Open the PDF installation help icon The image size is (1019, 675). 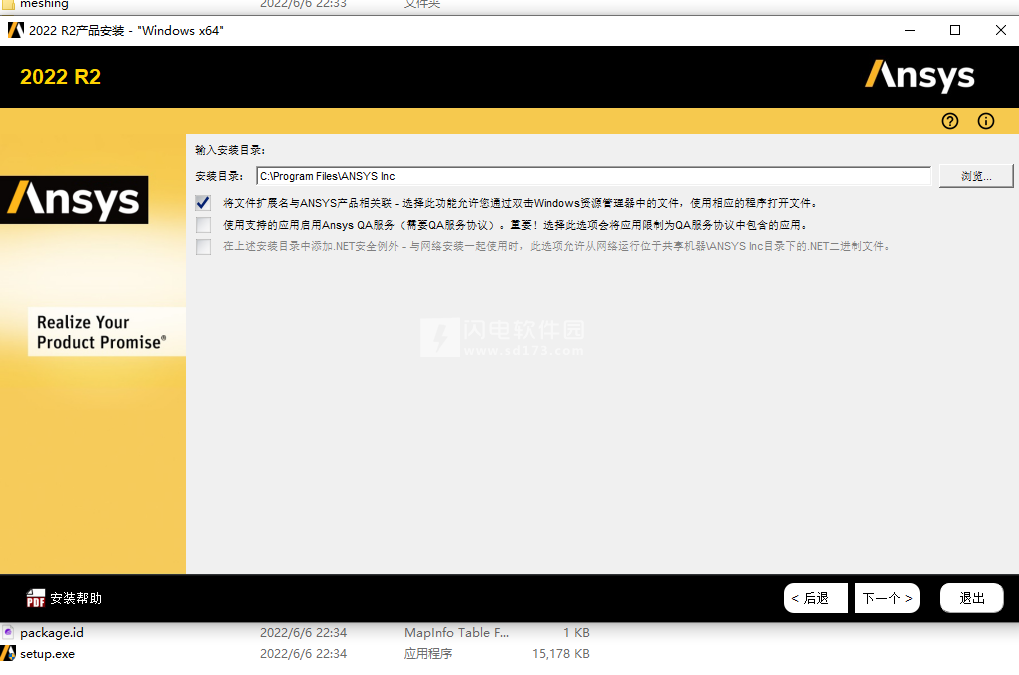(36, 598)
